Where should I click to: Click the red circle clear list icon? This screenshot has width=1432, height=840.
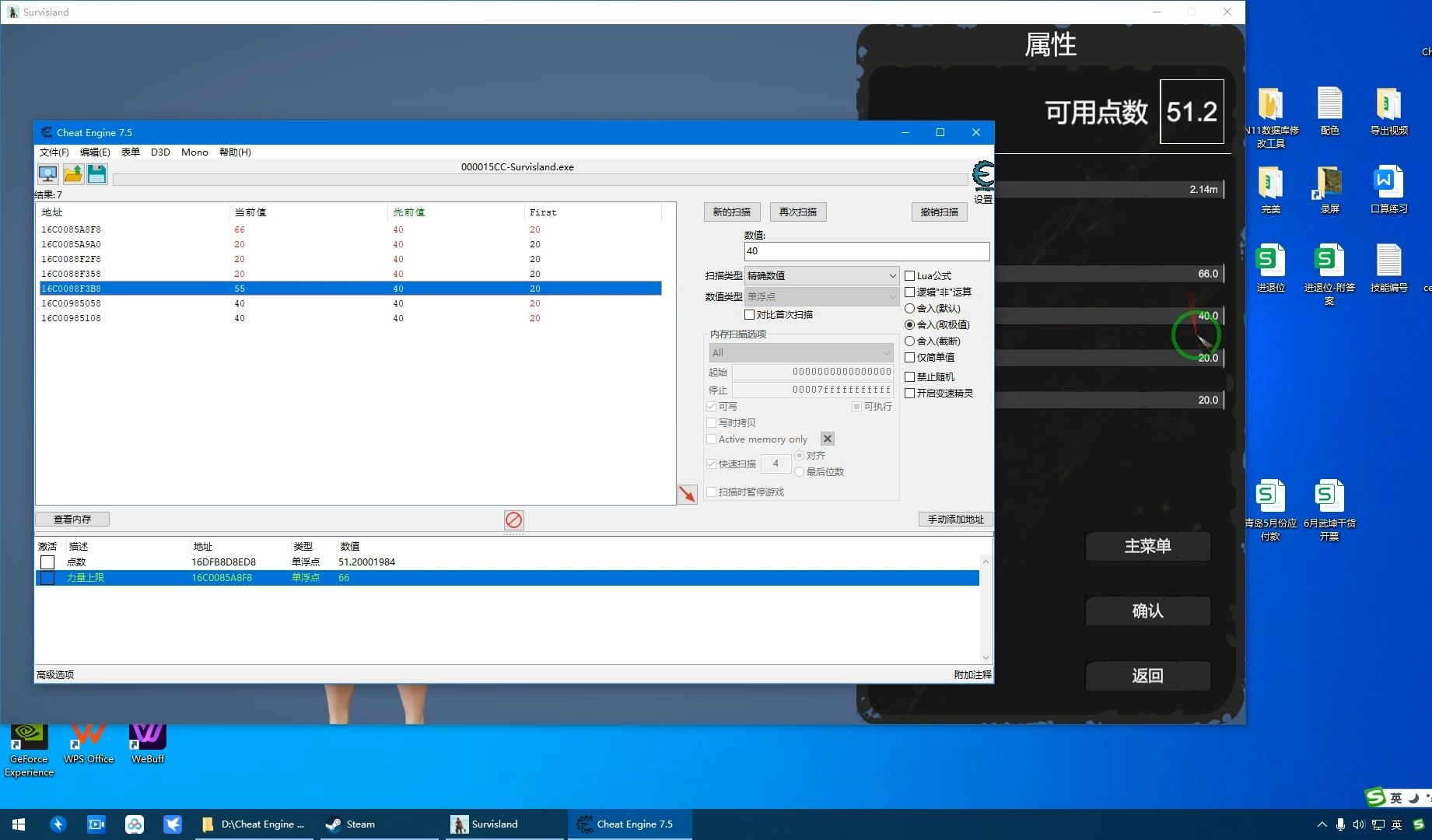513,520
